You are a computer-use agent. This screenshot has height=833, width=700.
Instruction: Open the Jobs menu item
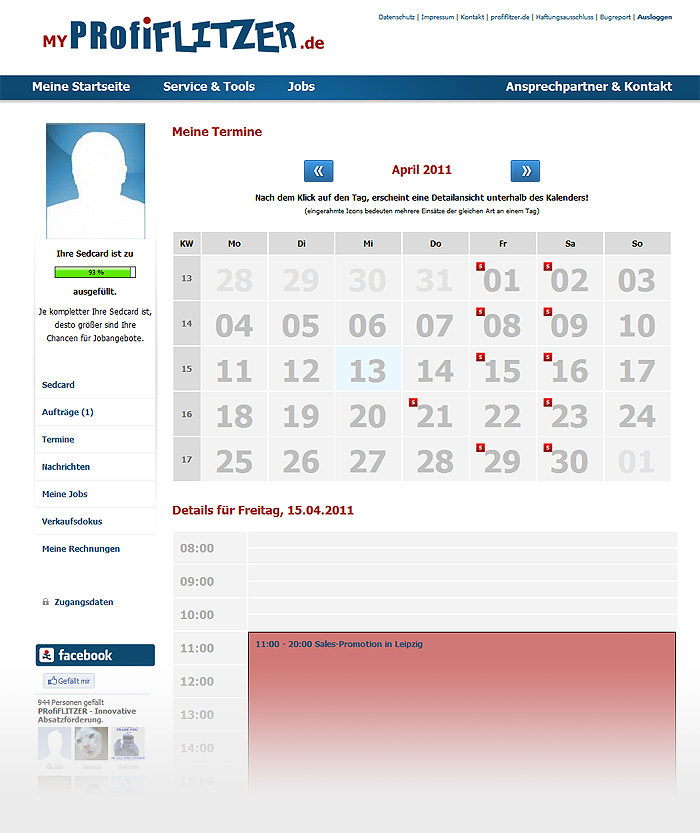tap(301, 87)
